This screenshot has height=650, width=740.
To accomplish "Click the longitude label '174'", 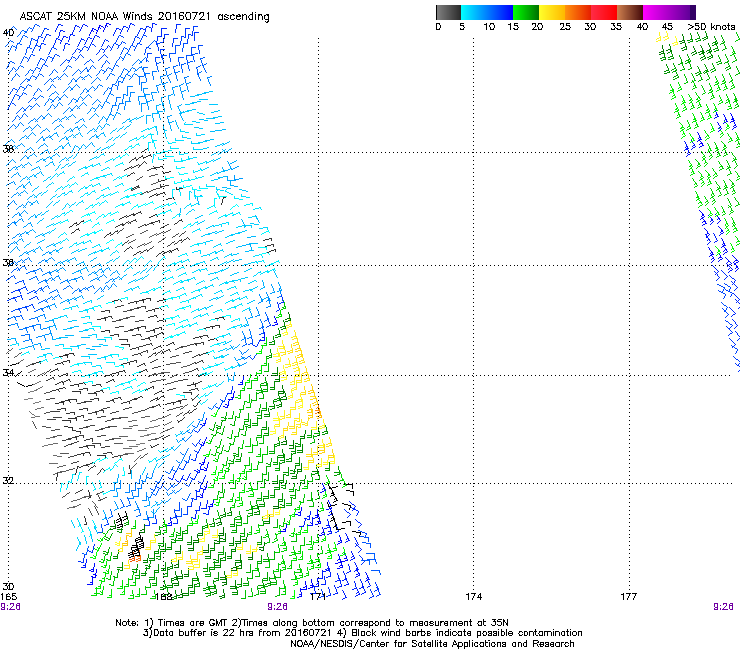I will pyautogui.click(x=473, y=597).
